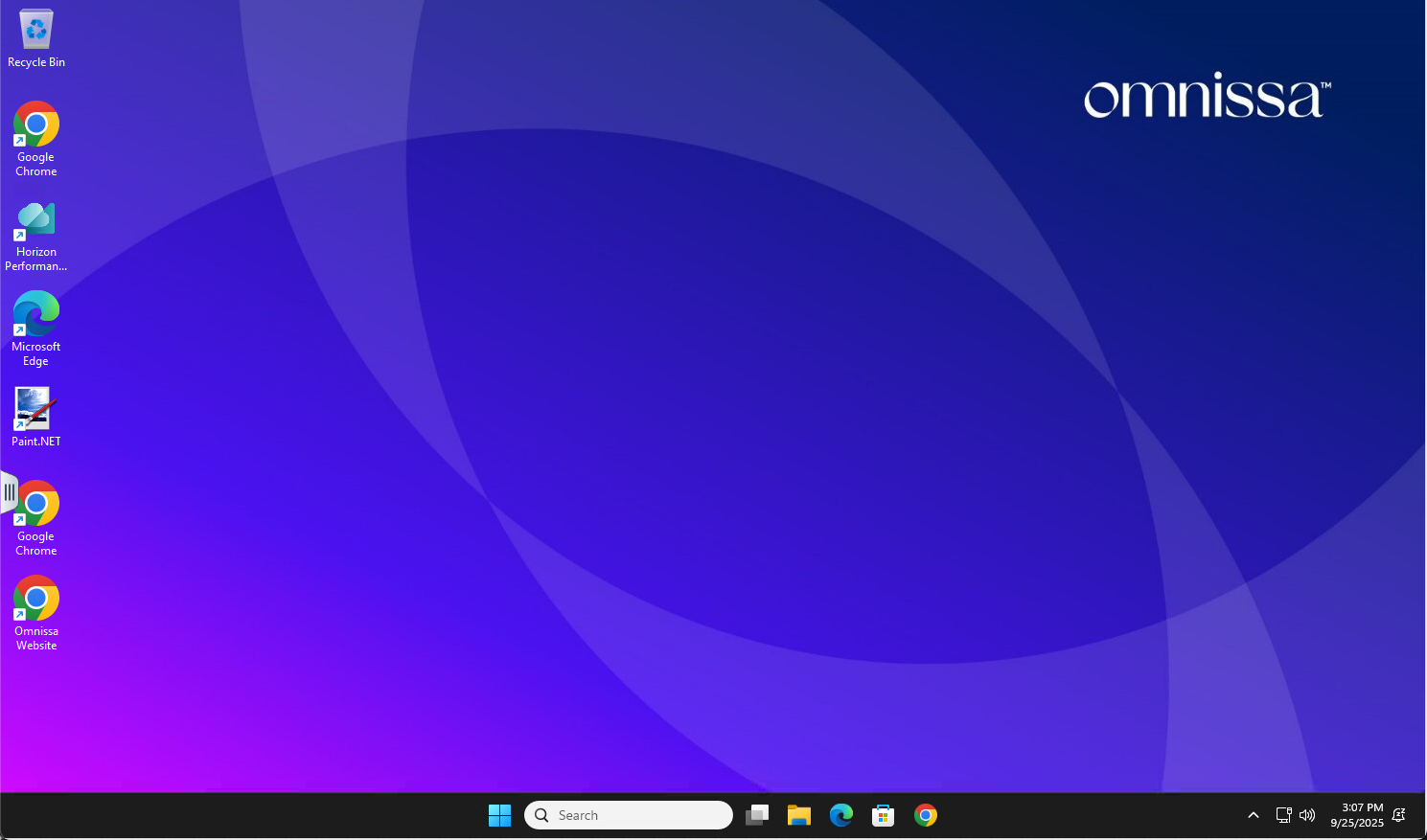Launch Google Chrome from the taskbar
Screen dimensions: 1427x840
pos(926,815)
